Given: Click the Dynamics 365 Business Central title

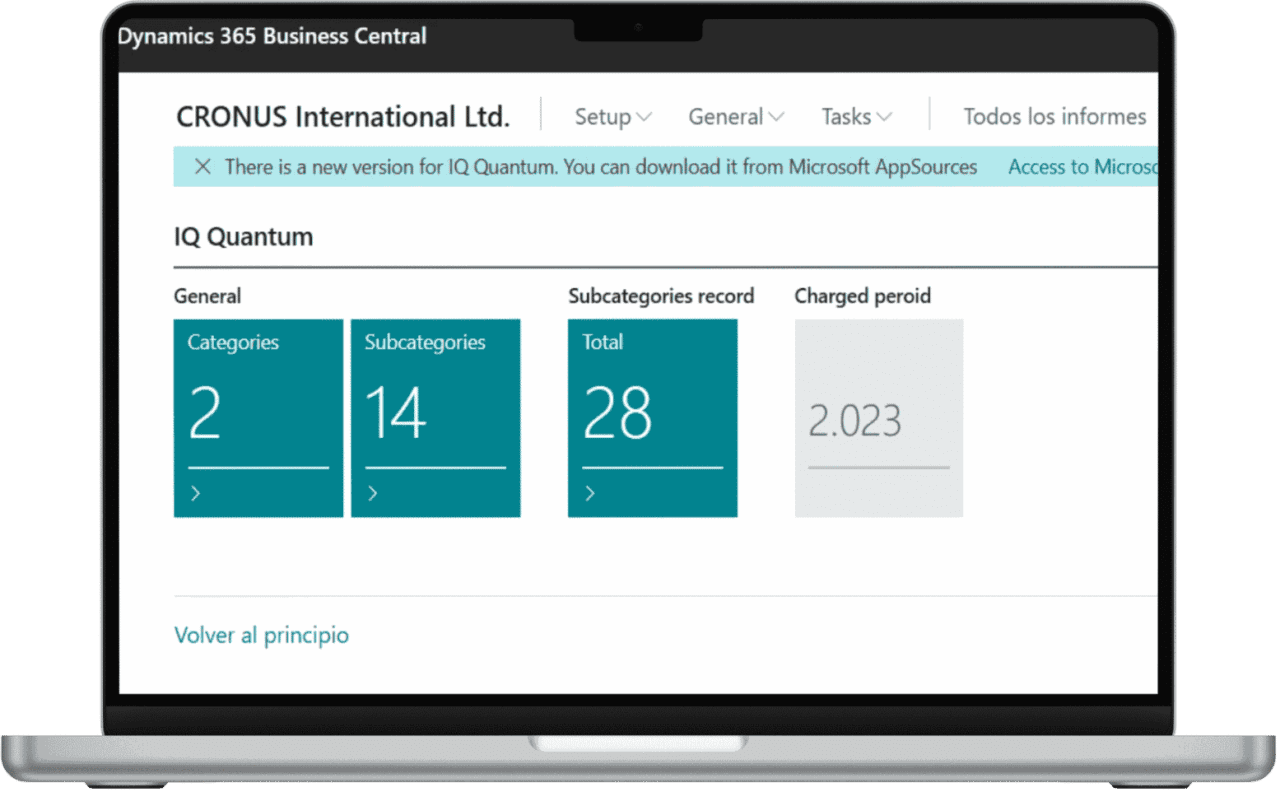Looking at the screenshot, I should pos(272,36).
